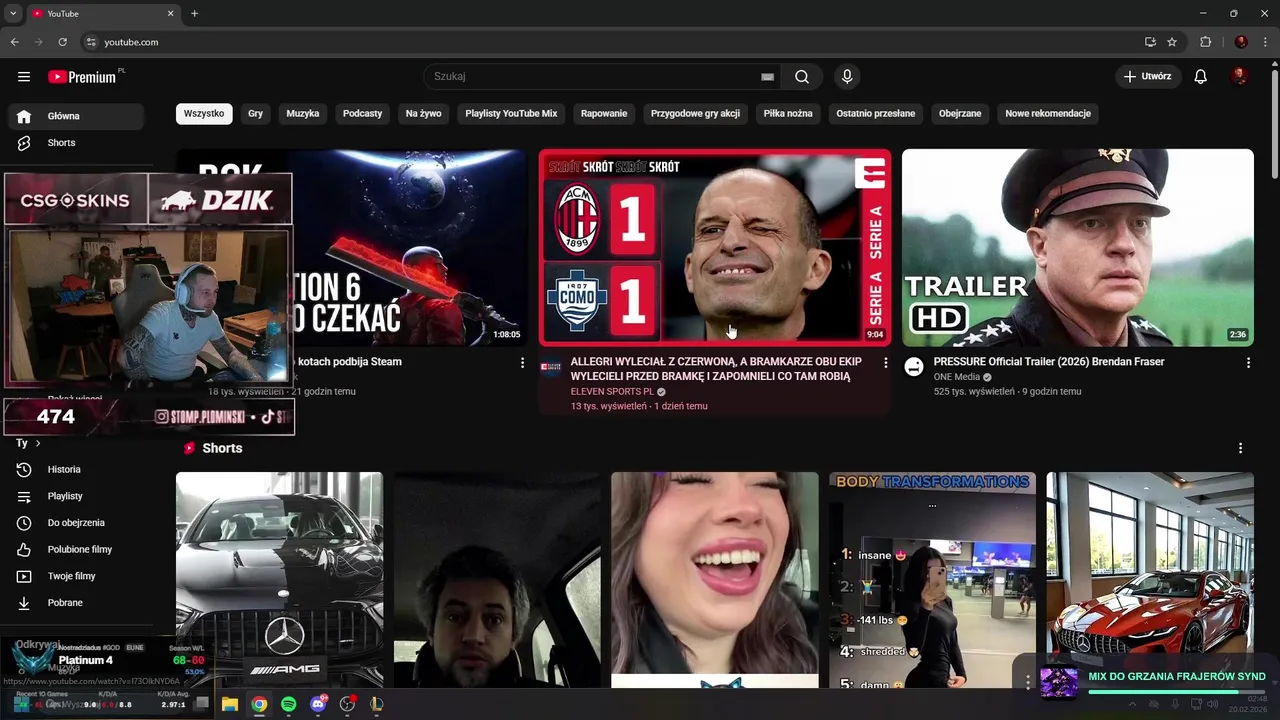Select the Obejrzane filter chip
The image size is (1280, 720).
click(960, 114)
